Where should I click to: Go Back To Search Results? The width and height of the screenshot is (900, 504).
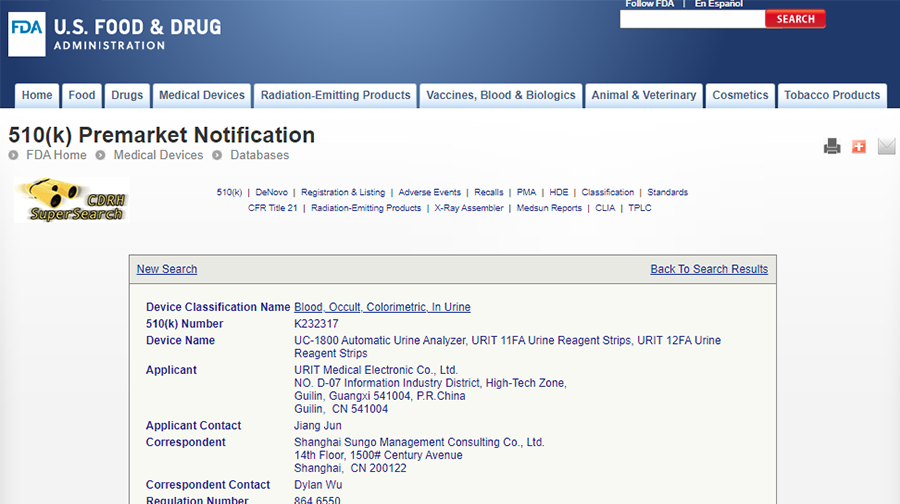click(x=709, y=269)
